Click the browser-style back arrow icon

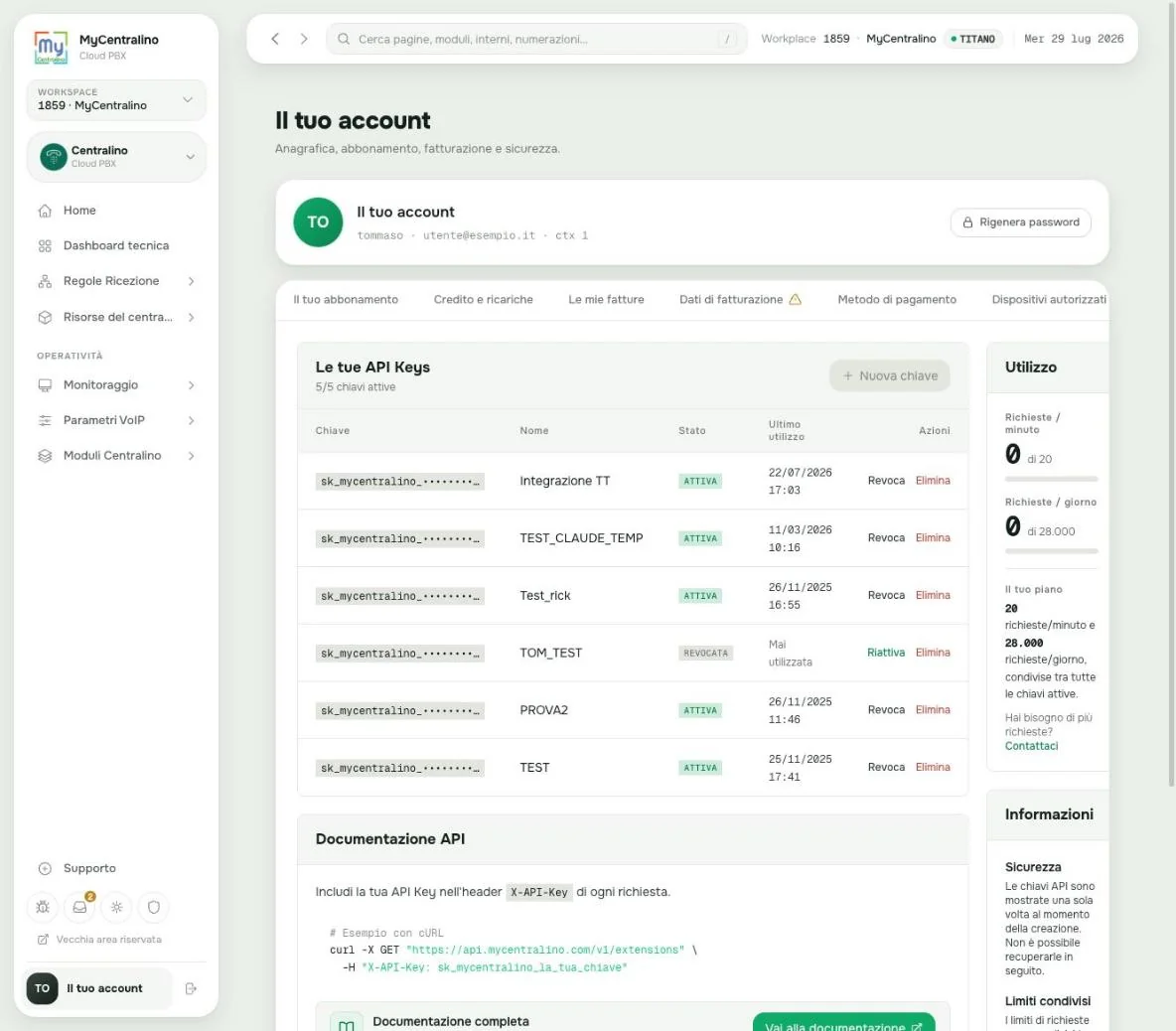(x=275, y=39)
